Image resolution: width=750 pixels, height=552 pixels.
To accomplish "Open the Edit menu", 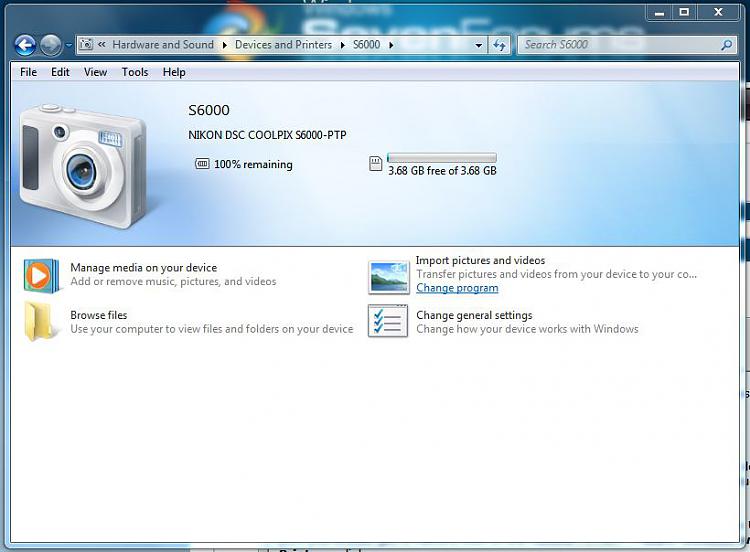I will coord(60,72).
